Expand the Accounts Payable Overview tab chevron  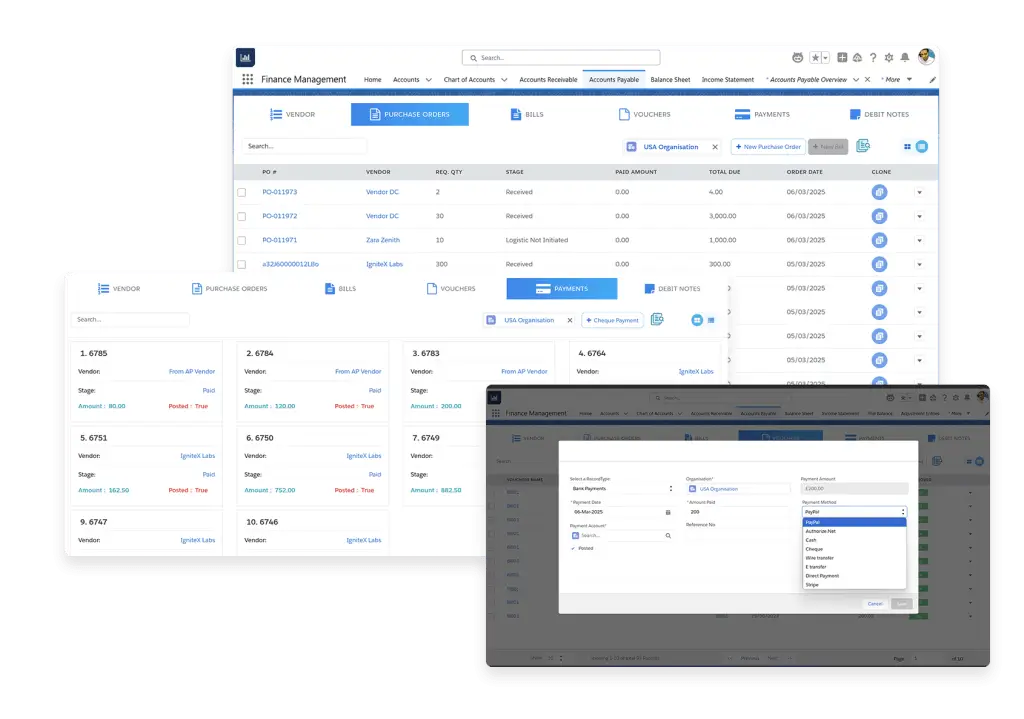(x=856, y=80)
